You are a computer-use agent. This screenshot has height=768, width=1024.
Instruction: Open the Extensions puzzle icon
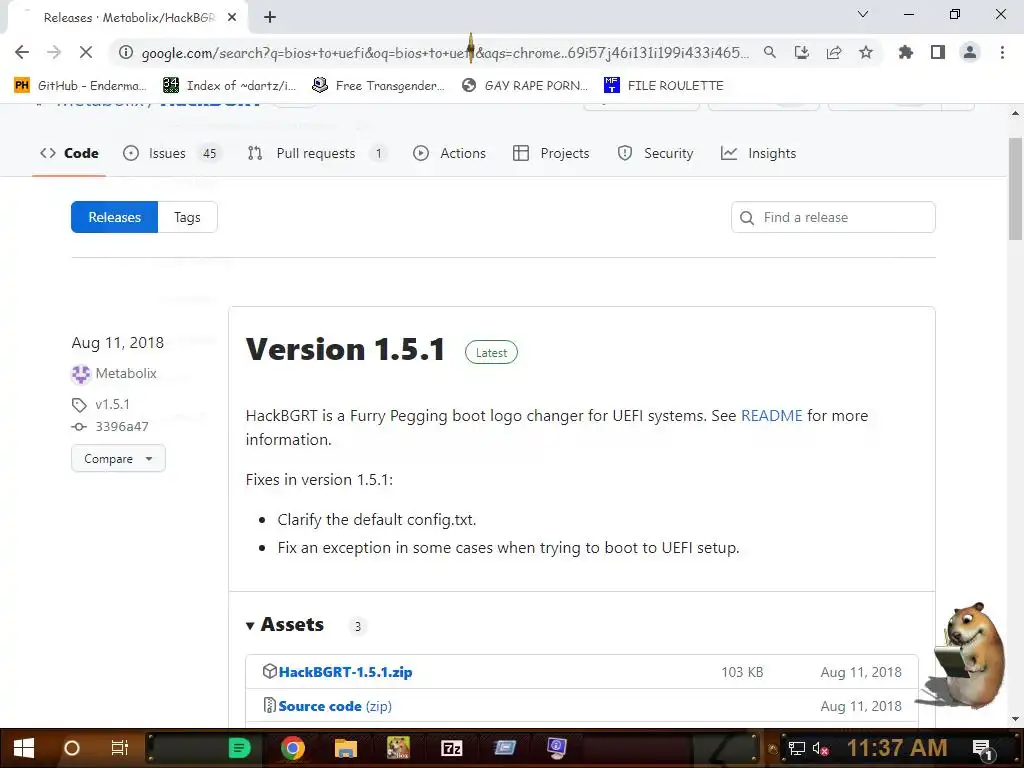pyautogui.click(x=906, y=52)
